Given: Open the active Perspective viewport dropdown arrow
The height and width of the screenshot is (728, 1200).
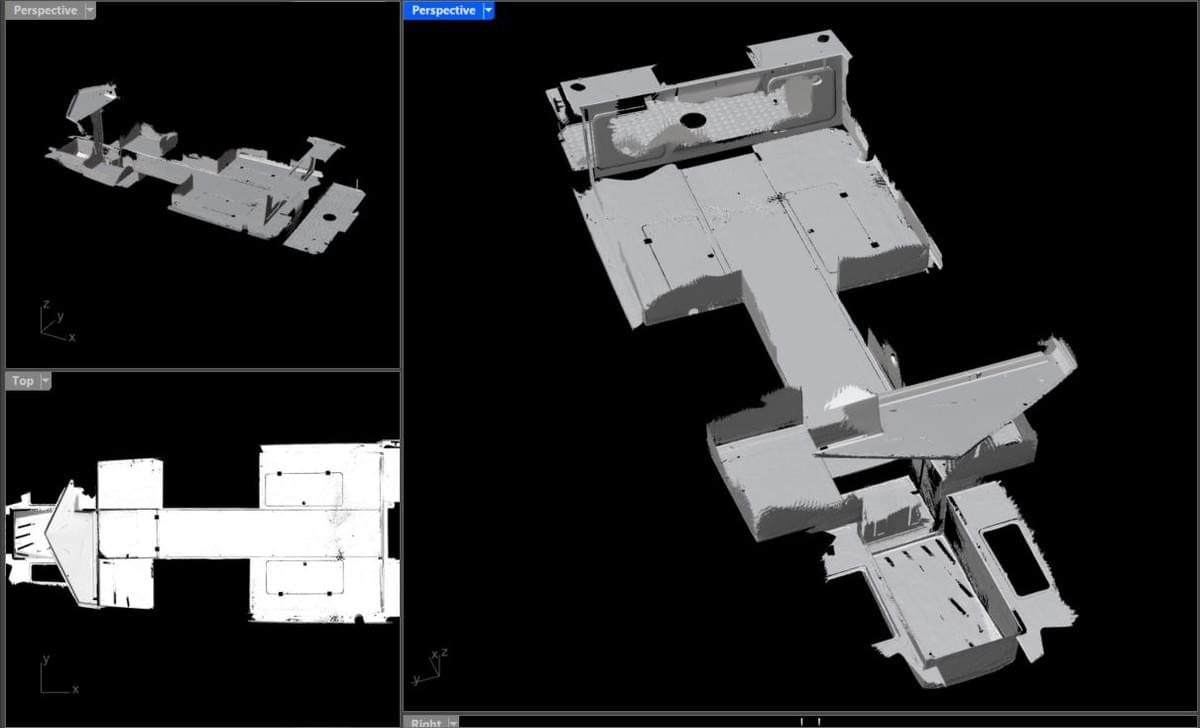Looking at the screenshot, I should point(488,10).
